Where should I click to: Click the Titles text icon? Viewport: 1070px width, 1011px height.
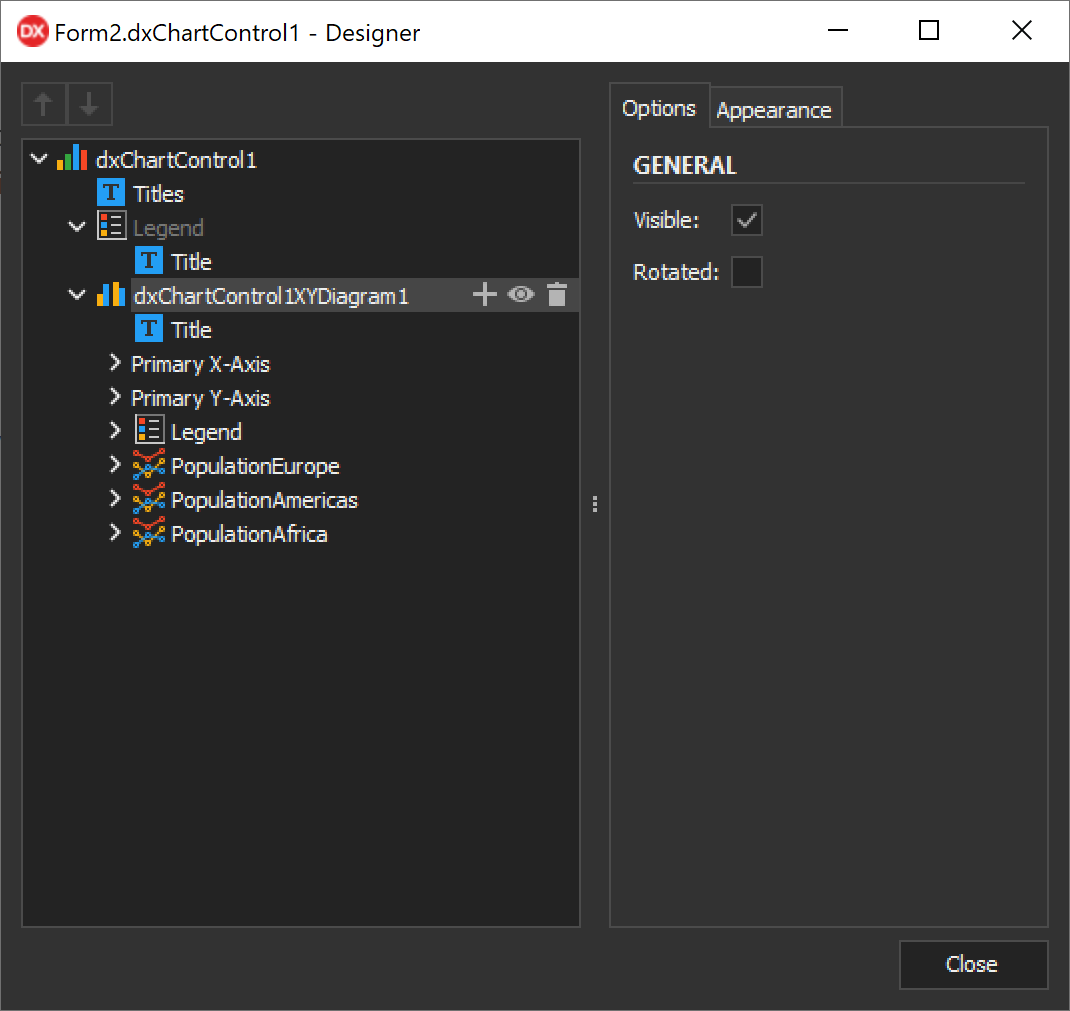pos(111,194)
